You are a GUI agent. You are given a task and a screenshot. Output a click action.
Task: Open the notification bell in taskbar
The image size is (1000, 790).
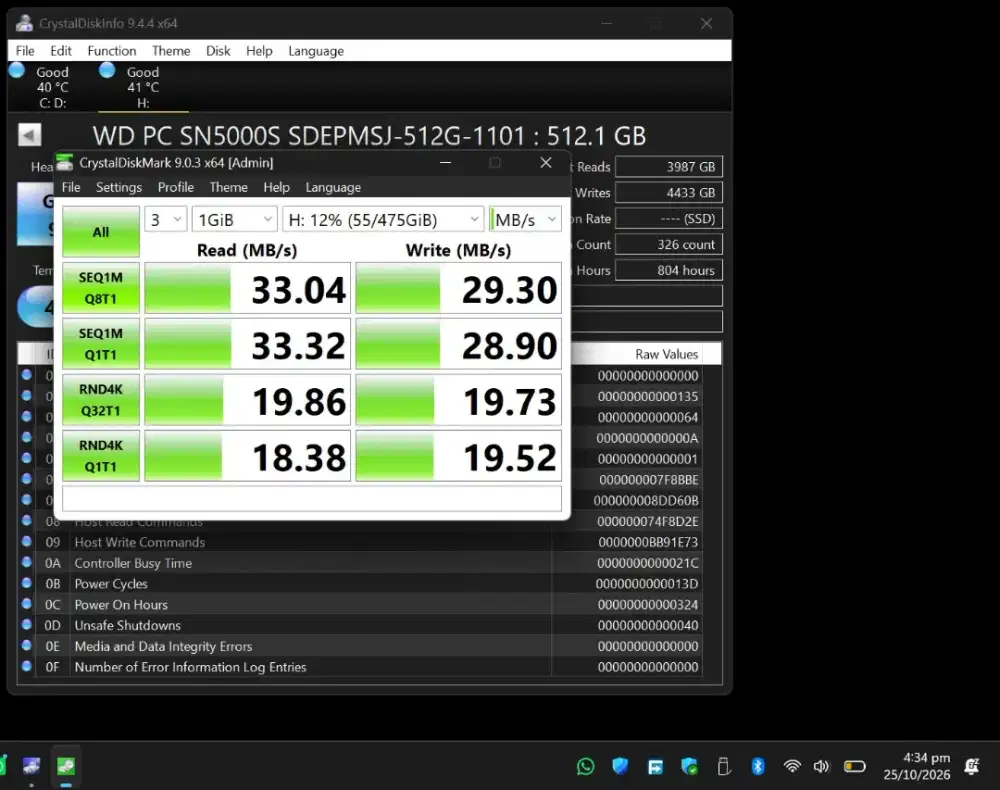(x=972, y=766)
